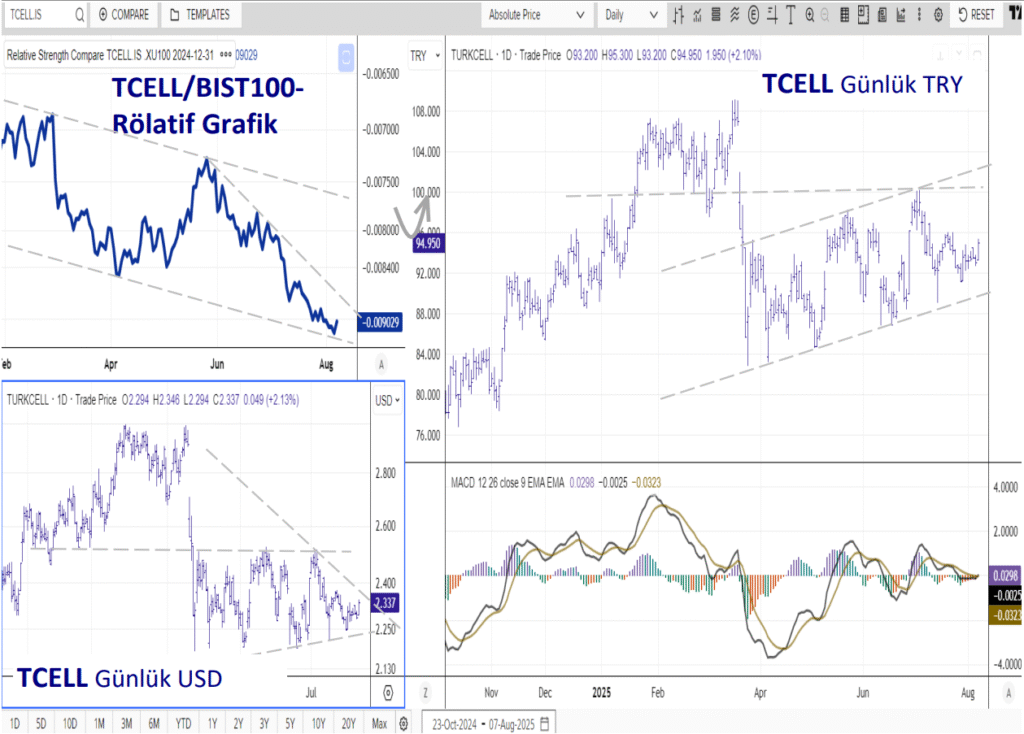Viewport: 1024px width, 734px height.
Task: Select the YTD range tab
Action: (183, 721)
